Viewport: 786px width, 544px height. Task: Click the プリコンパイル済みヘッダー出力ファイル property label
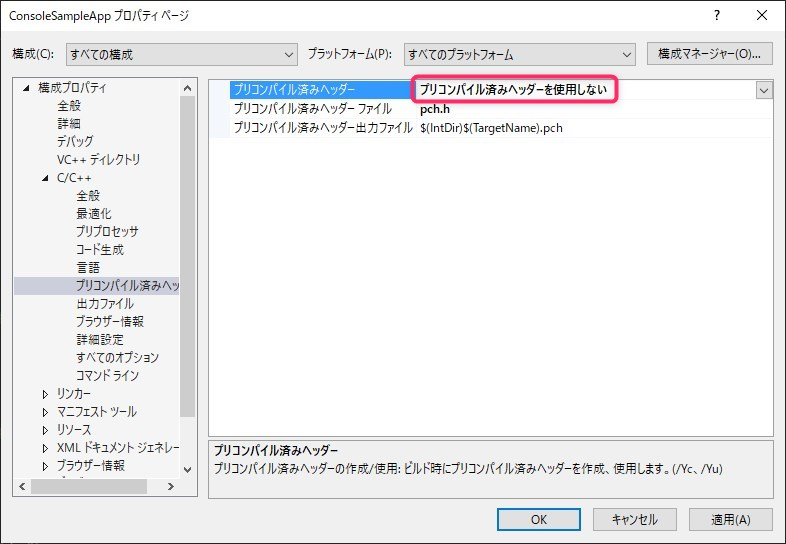[323, 128]
